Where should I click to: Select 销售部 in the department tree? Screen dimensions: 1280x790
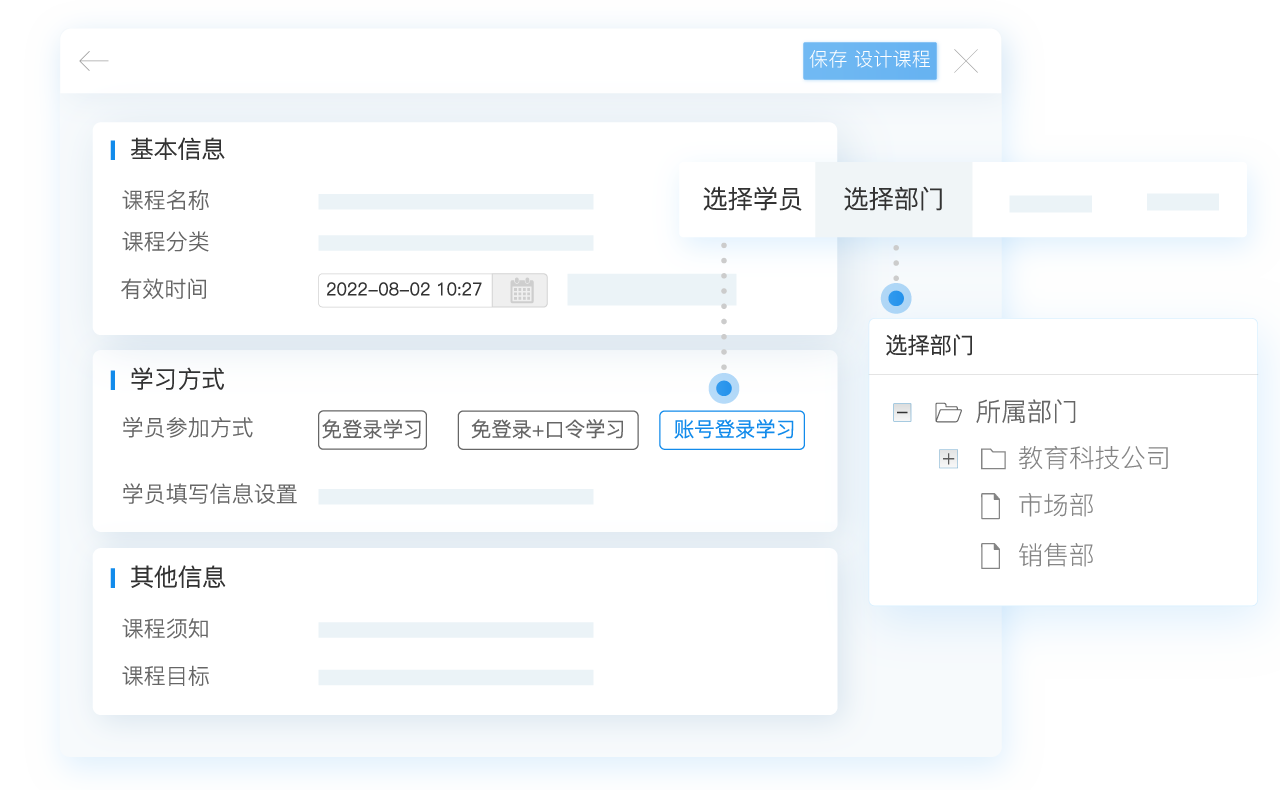[x=1056, y=556]
